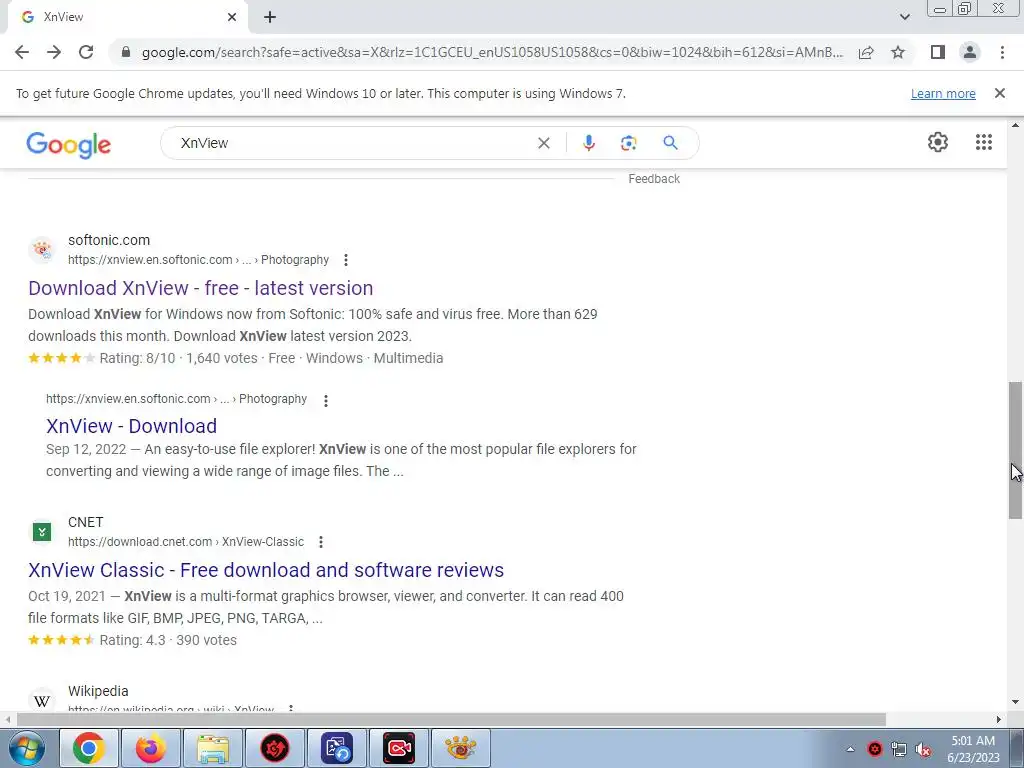
Task: Open the Chrome profile icon
Action: pyautogui.click(x=970, y=52)
